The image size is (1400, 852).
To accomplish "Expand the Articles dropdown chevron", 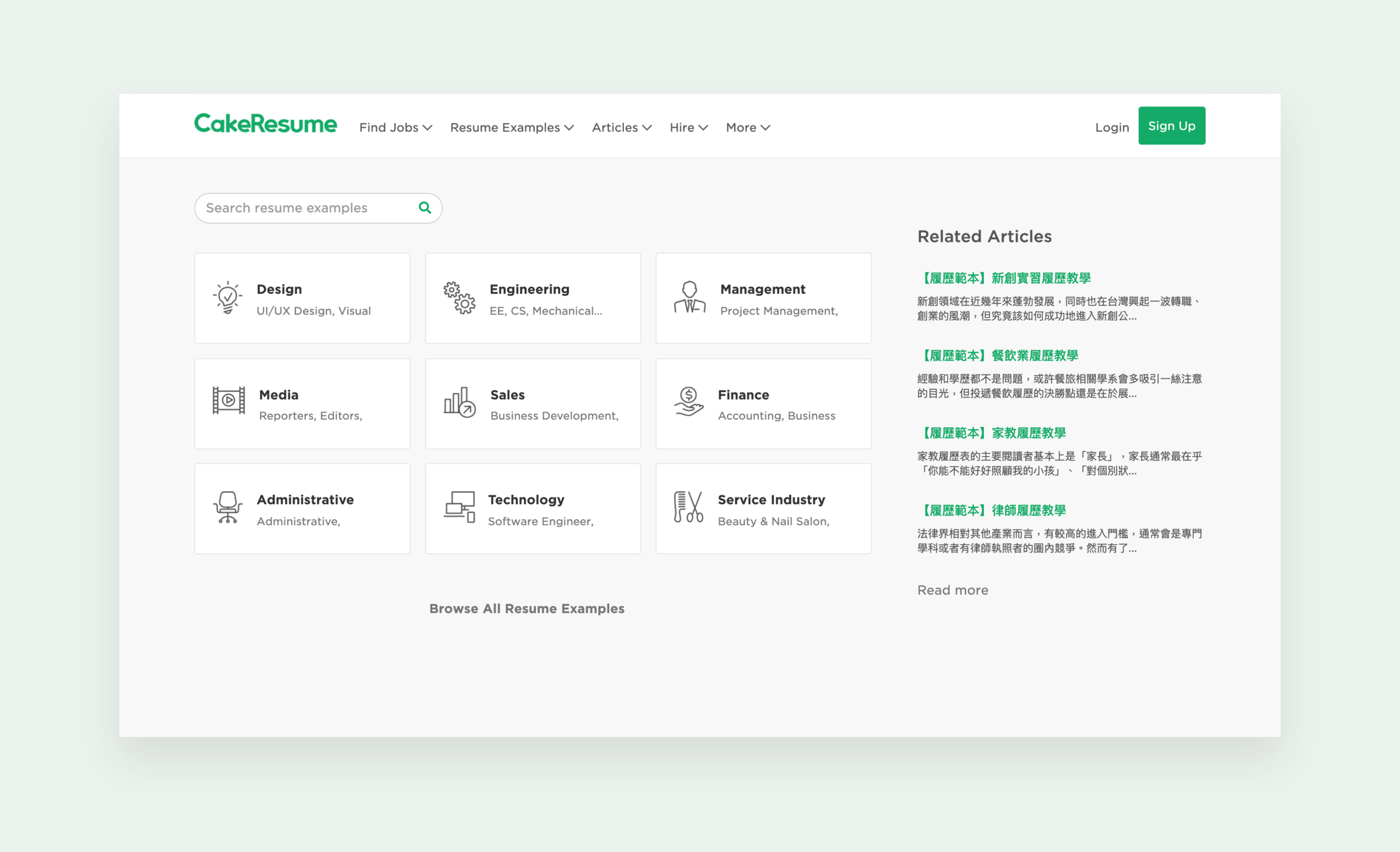I will pyautogui.click(x=647, y=128).
